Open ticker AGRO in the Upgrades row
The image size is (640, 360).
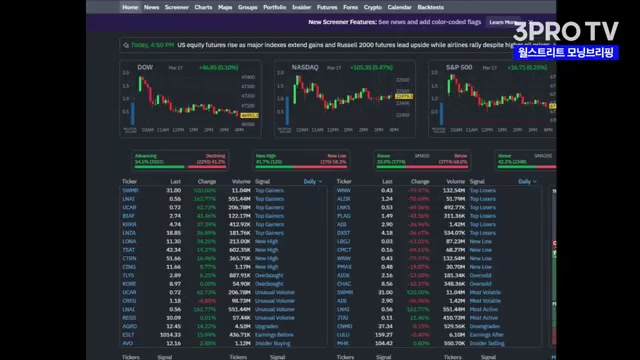[x=129, y=327]
